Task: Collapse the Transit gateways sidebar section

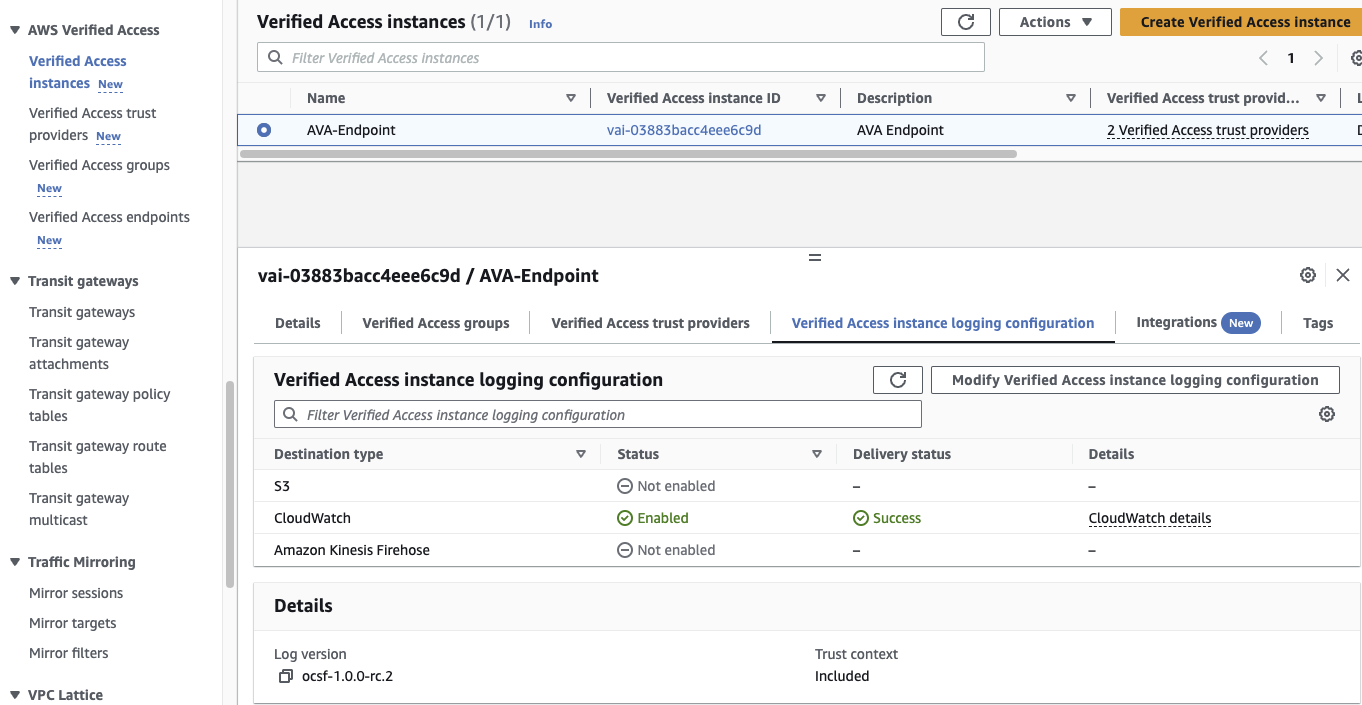Action: [15, 281]
